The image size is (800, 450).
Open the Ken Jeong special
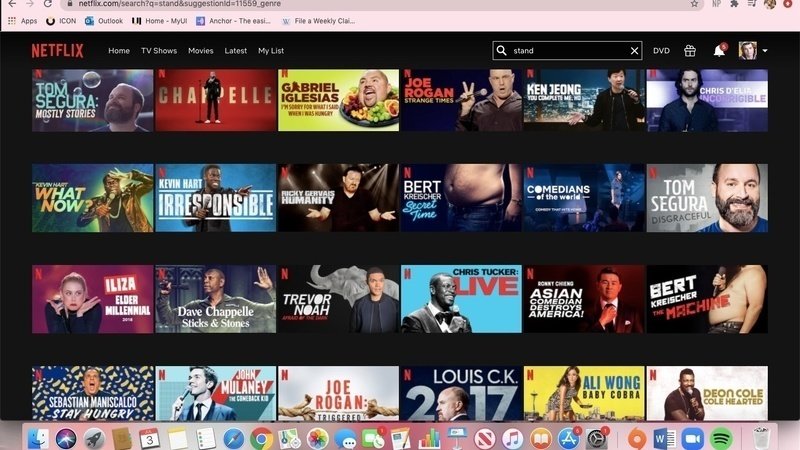pyautogui.click(x=584, y=101)
